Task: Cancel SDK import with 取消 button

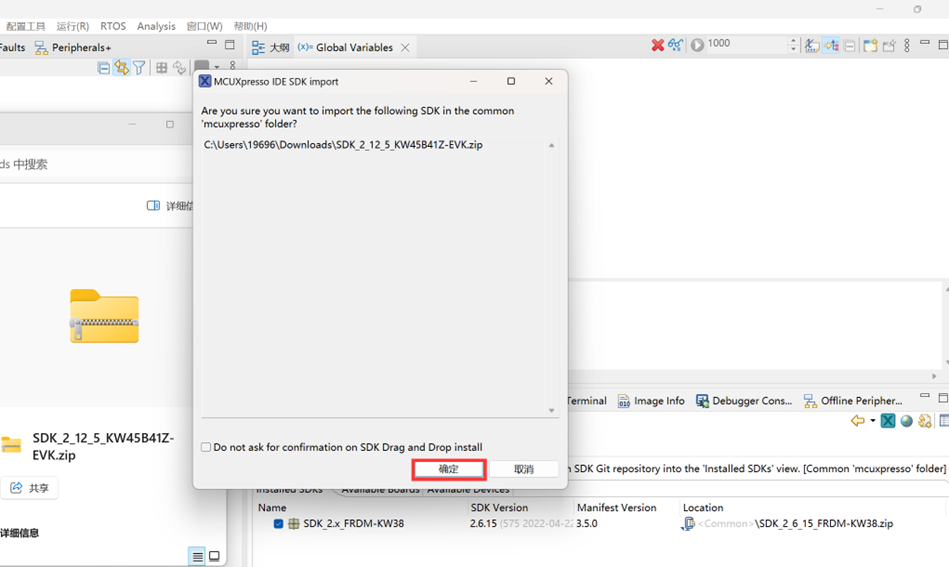Action: [524, 469]
